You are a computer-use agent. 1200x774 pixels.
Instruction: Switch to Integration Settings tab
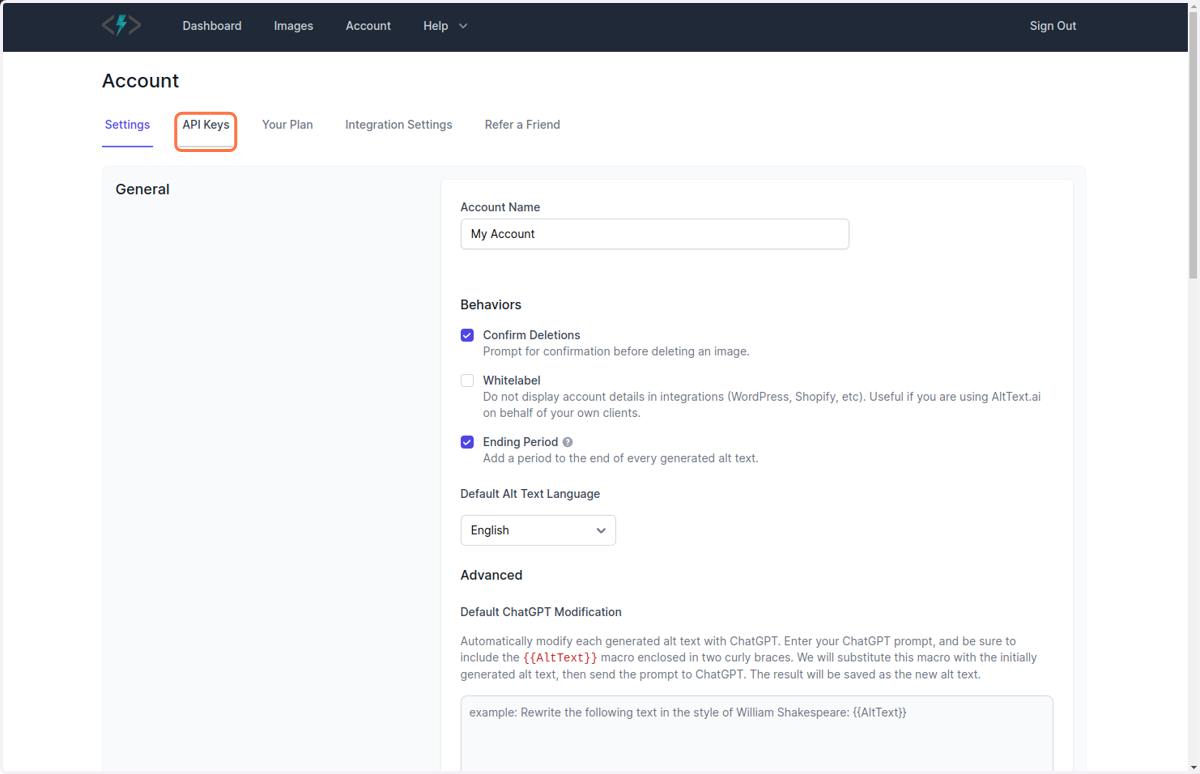pyautogui.click(x=399, y=125)
